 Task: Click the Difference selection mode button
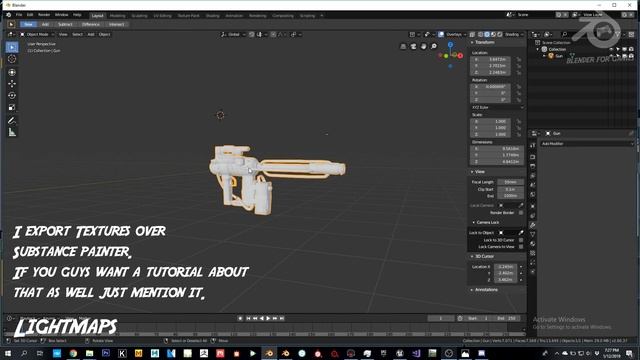(91, 24)
